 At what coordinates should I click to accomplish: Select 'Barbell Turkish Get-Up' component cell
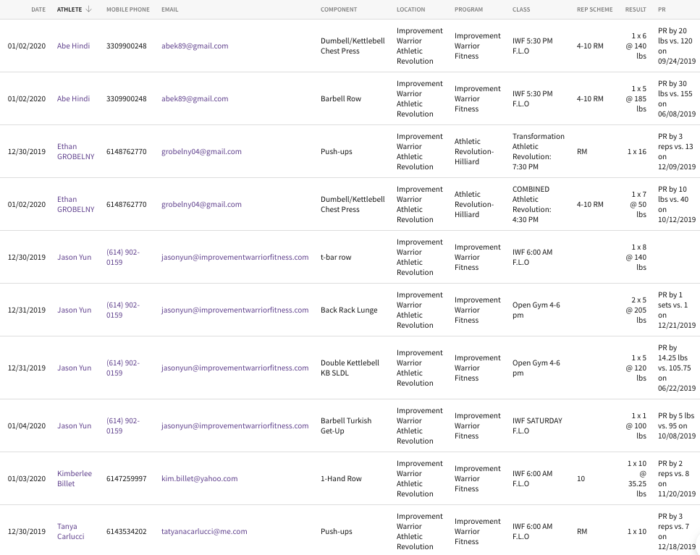pos(346,426)
